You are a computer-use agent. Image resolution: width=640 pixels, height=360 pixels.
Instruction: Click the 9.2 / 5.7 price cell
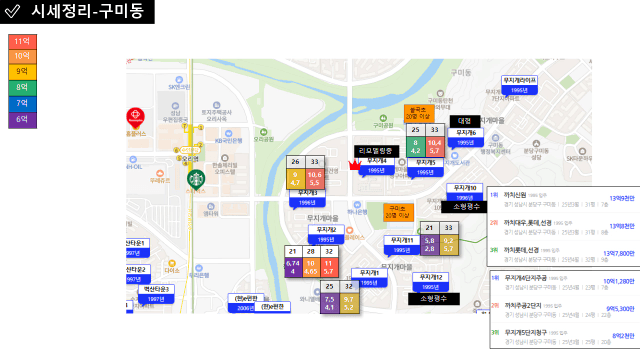click(449, 244)
